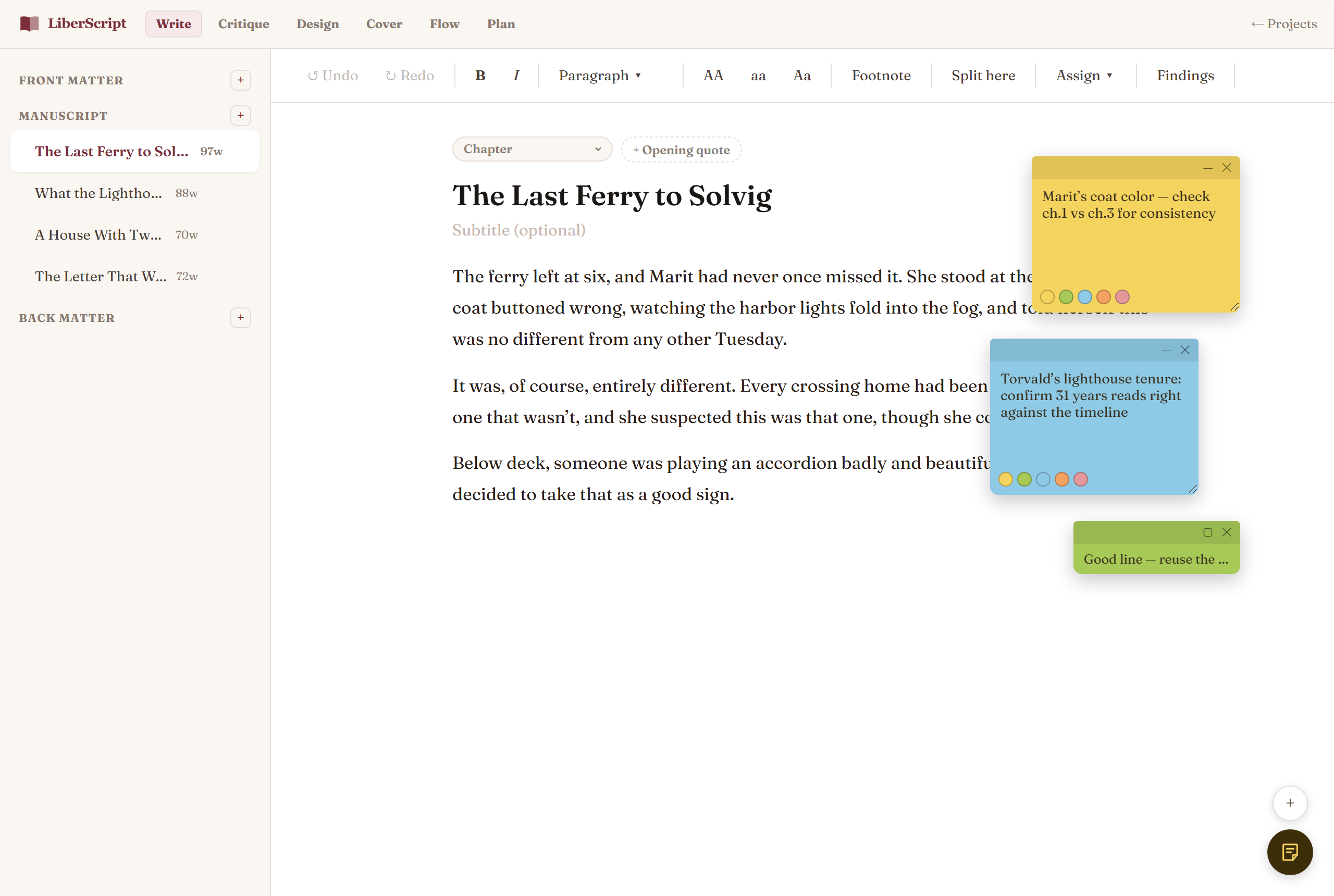
Task: Open chapter A House With Tw... in sidebar
Action: click(135, 235)
